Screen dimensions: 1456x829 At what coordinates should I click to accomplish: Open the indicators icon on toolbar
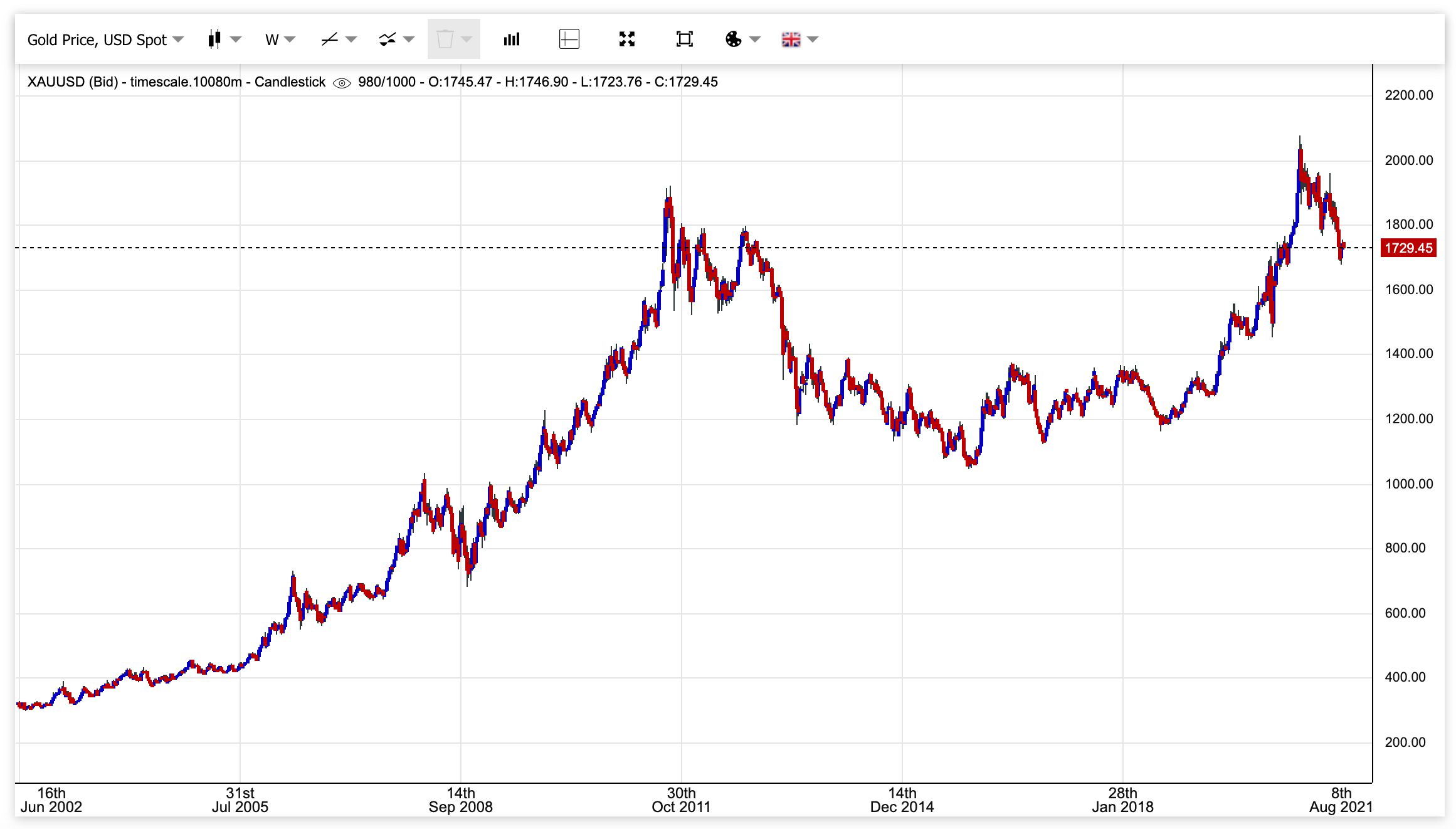click(388, 40)
